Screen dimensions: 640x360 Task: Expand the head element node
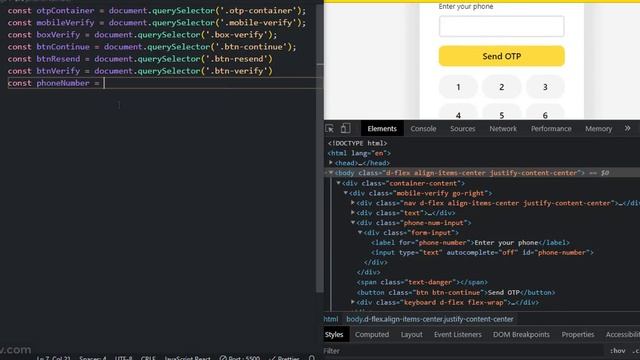pos(331,163)
